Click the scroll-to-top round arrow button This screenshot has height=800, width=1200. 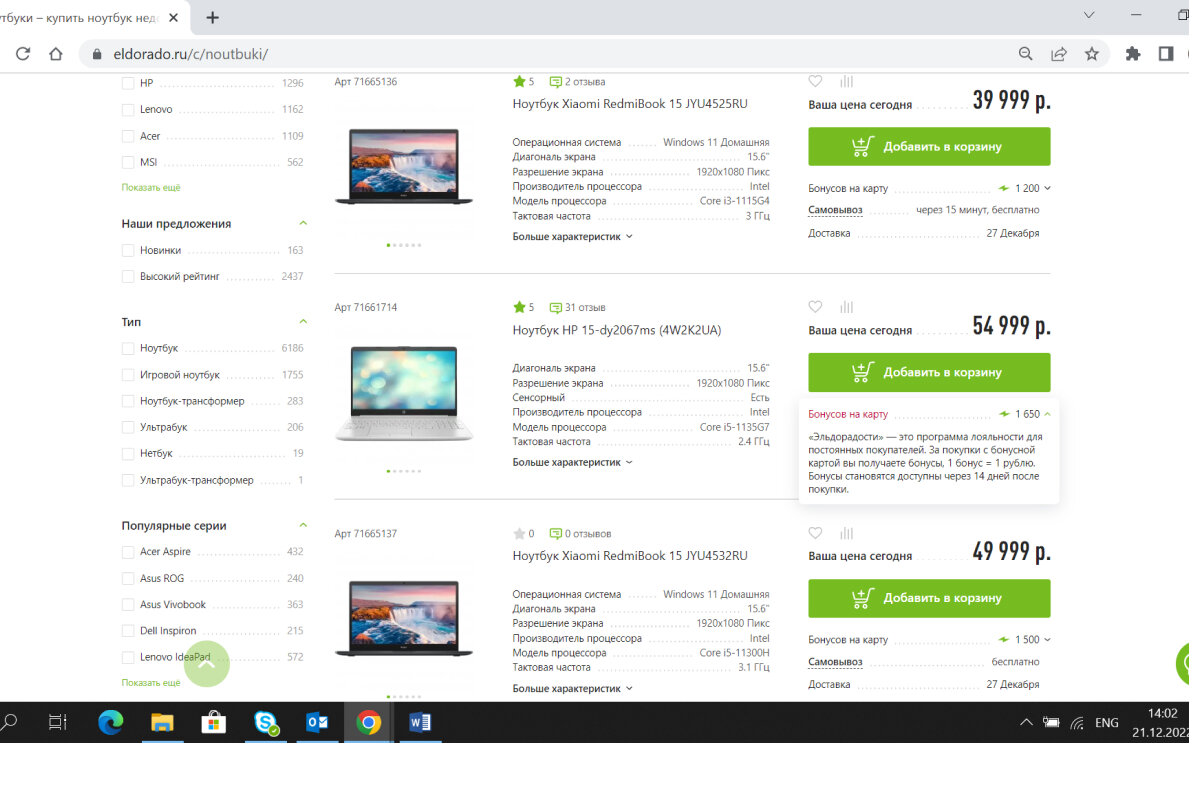coord(207,663)
